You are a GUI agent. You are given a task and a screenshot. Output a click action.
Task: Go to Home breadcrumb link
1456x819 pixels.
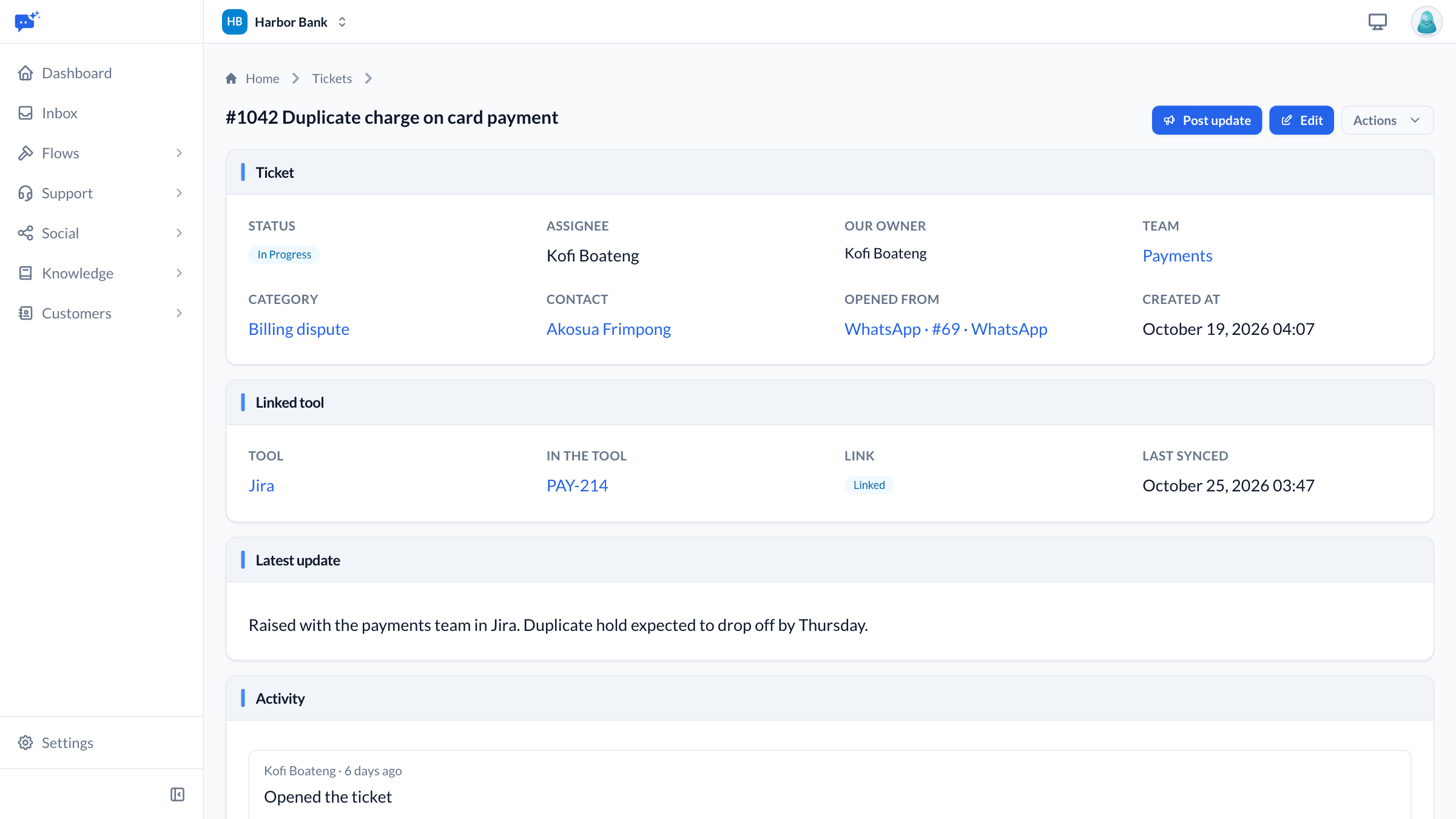[x=262, y=78]
